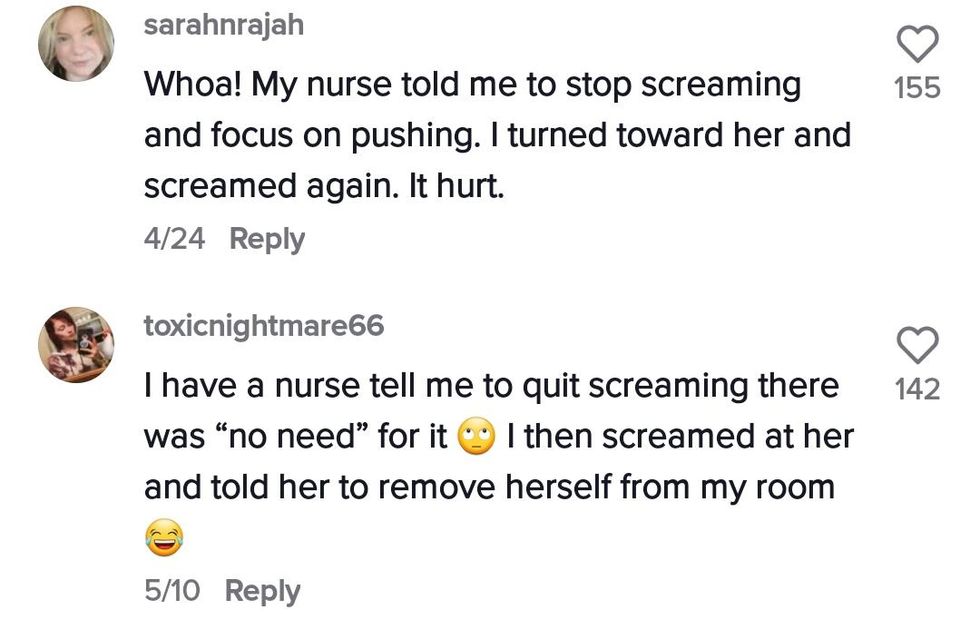
Task: Click the word "Whoa!" in first comment
Action: (191, 85)
